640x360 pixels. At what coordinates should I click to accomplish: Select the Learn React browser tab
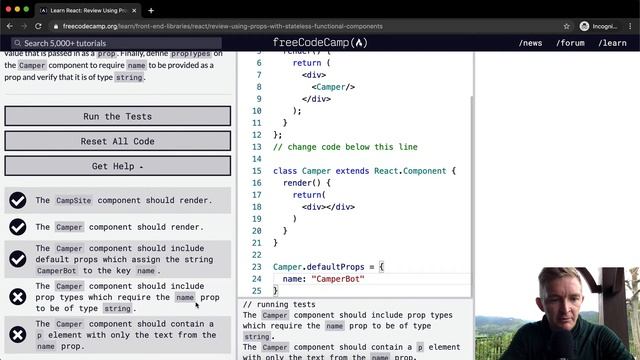click(x=88, y=11)
